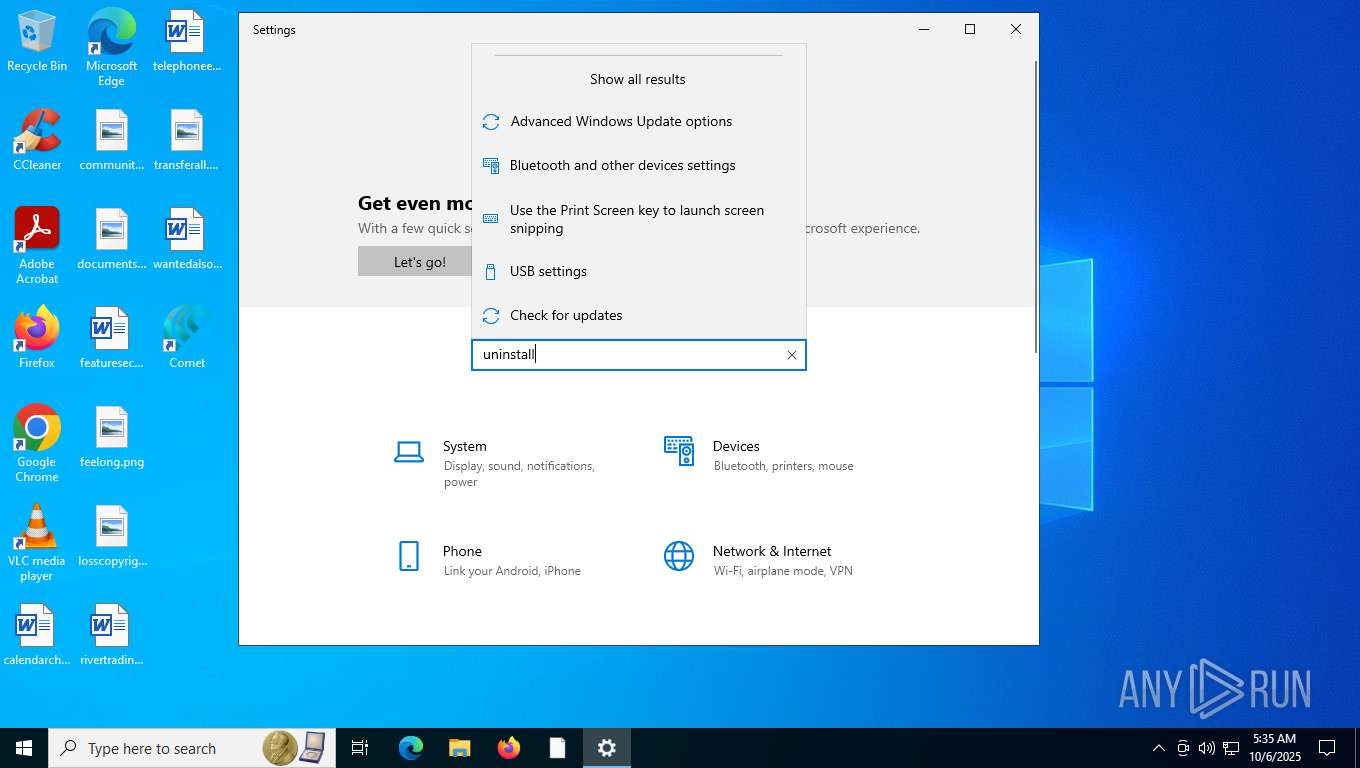Select the feelong.png file icon
Screen dimensions: 1360x768
coord(111,437)
